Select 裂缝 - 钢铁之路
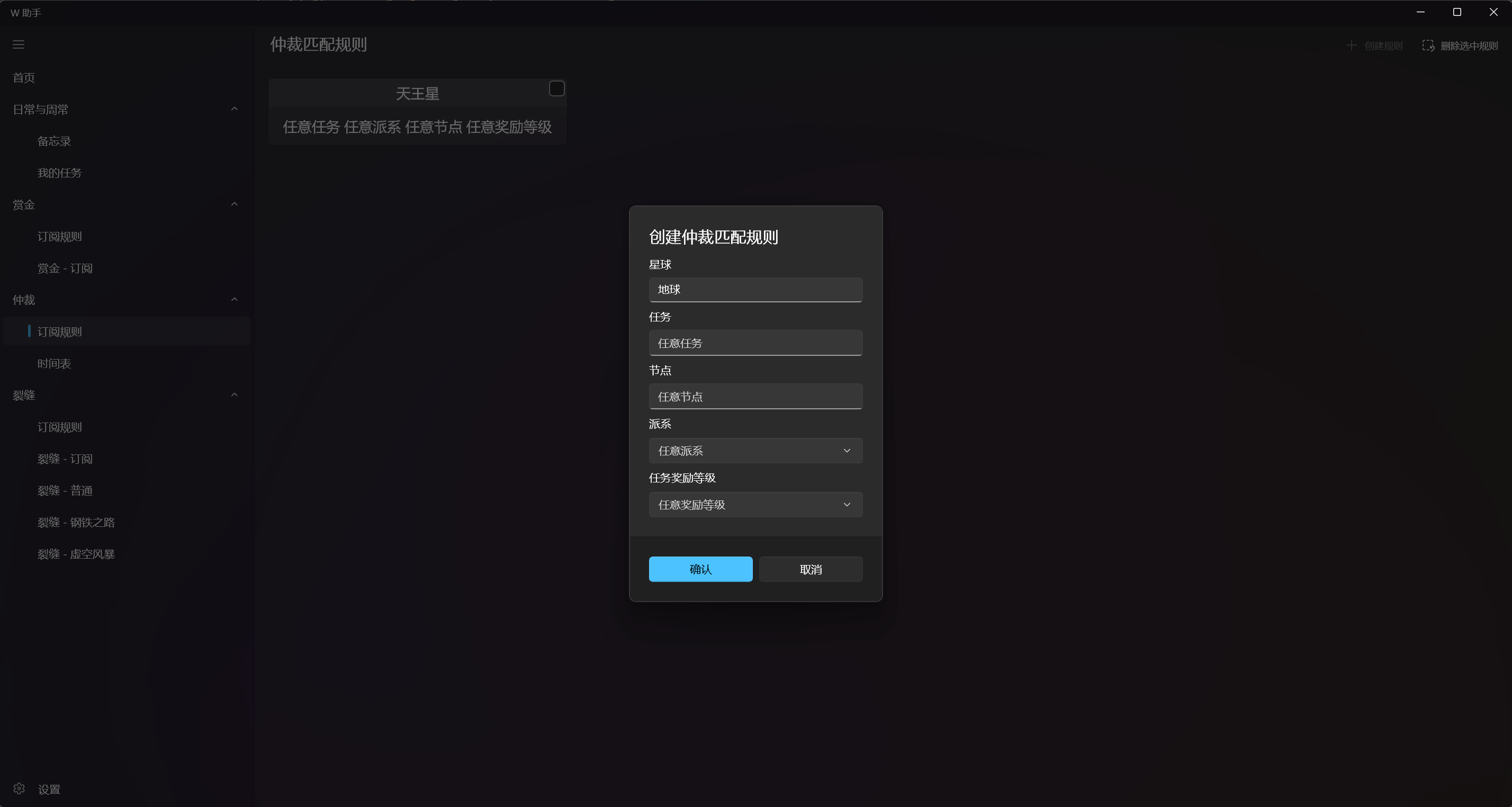This screenshot has width=1512, height=807. pos(76,522)
